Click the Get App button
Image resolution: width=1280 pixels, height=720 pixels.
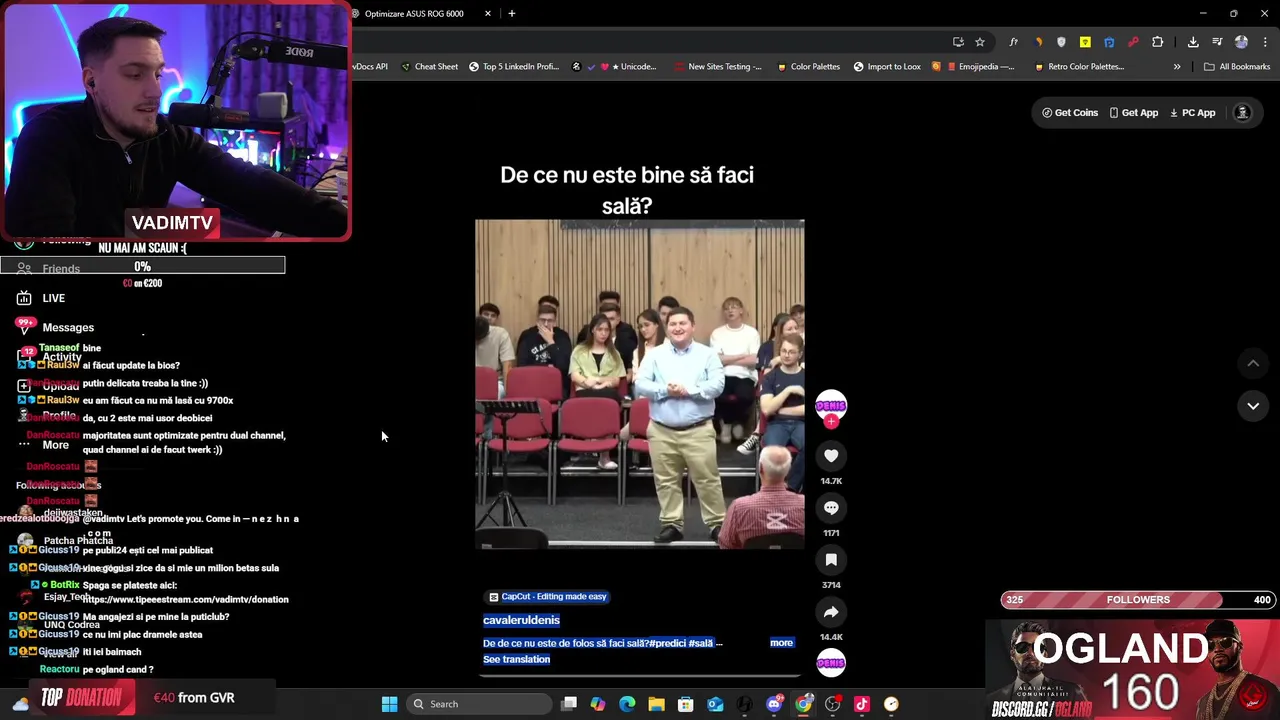(1133, 113)
